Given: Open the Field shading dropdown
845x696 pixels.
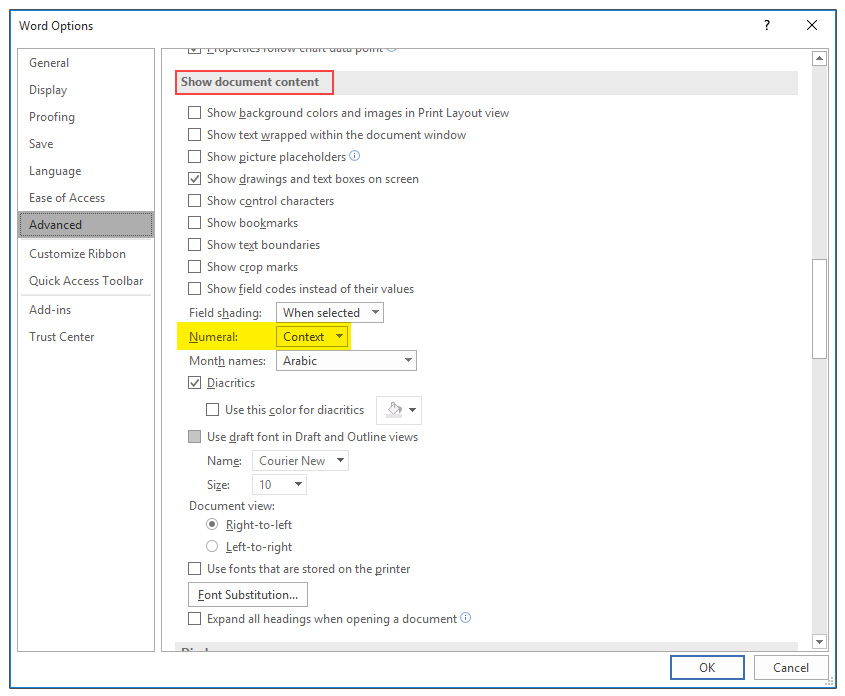Looking at the screenshot, I should point(330,312).
